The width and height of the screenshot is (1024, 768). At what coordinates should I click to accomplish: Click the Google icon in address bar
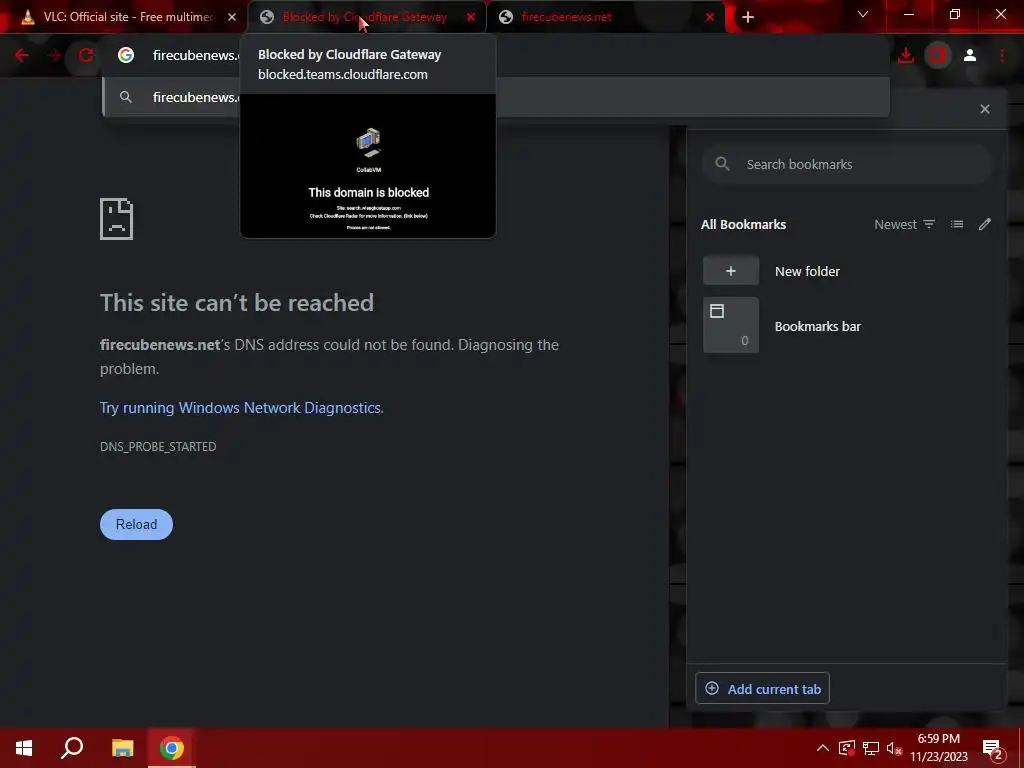coord(126,56)
